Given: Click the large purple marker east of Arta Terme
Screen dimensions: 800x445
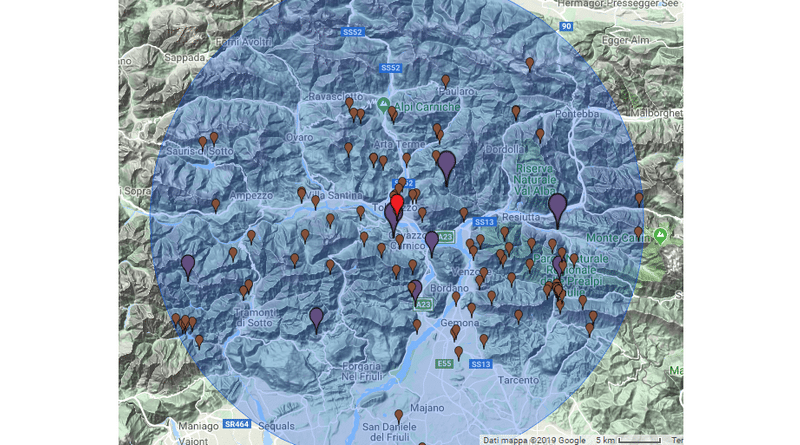Looking at the screenshot, I should click(446, 164).
